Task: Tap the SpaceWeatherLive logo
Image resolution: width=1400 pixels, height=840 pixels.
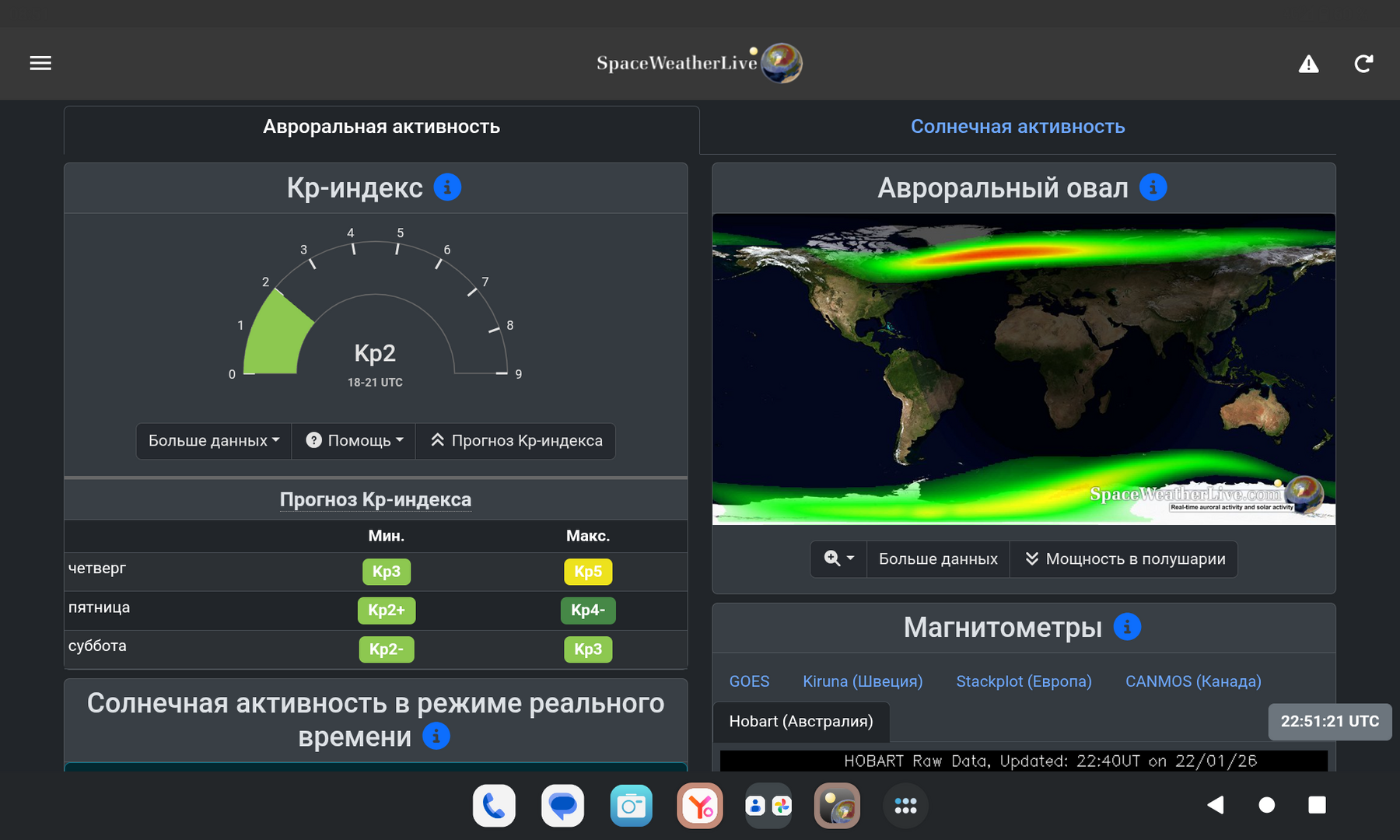Action: (x=698, y=63)
